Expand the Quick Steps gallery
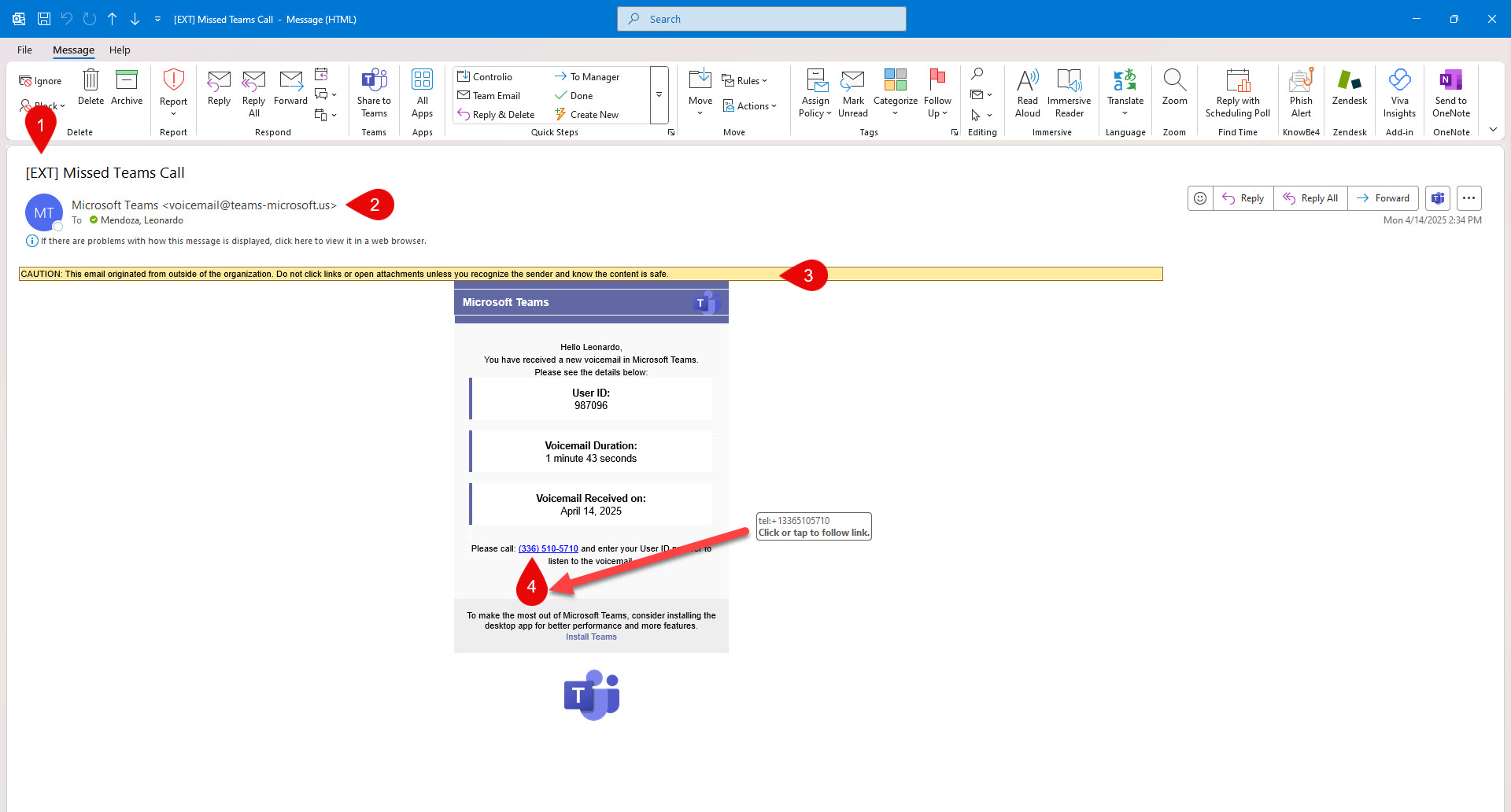This screenshot has height=812, width=1511. (659, 95)
